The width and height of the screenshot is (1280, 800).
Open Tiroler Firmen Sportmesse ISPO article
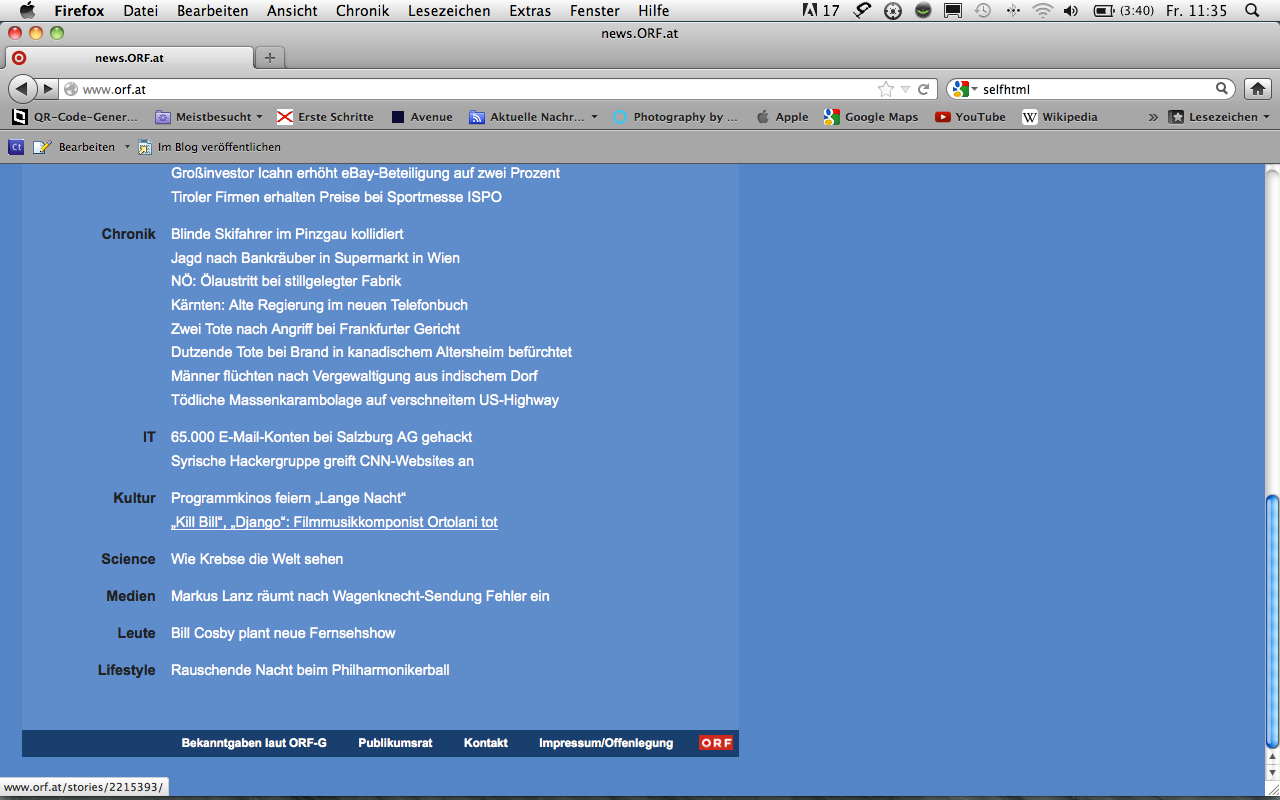336,197
